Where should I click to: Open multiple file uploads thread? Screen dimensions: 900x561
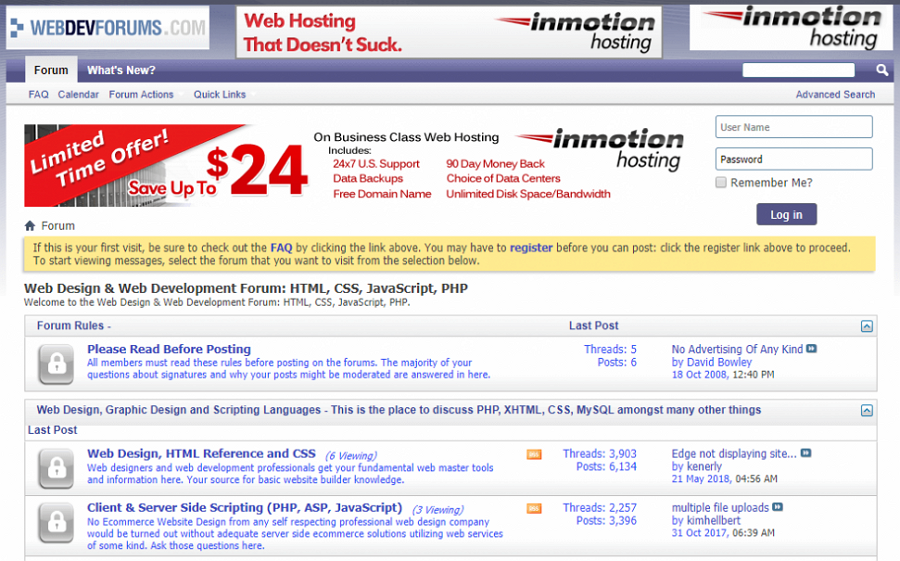pos(720,508)
